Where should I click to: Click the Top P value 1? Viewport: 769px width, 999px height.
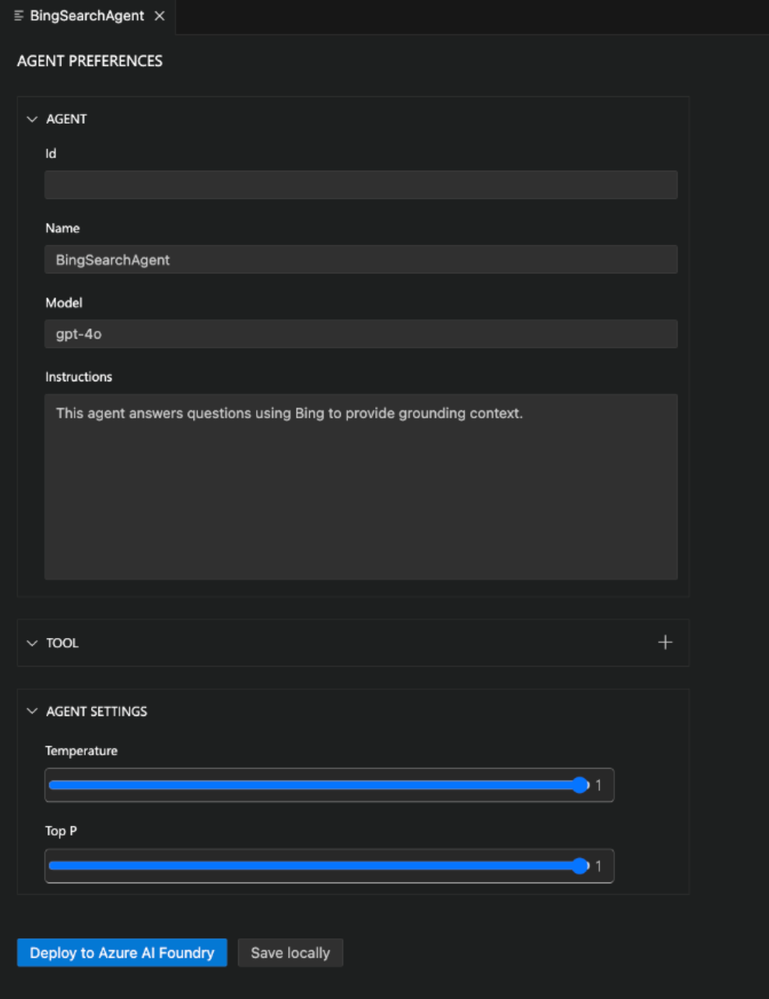click(x=598, y=866)
